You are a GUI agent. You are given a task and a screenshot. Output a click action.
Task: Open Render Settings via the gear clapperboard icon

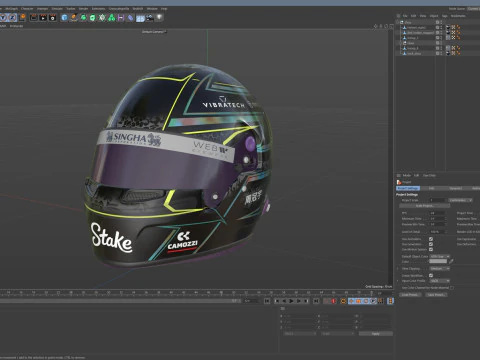(x=53, y=18)
